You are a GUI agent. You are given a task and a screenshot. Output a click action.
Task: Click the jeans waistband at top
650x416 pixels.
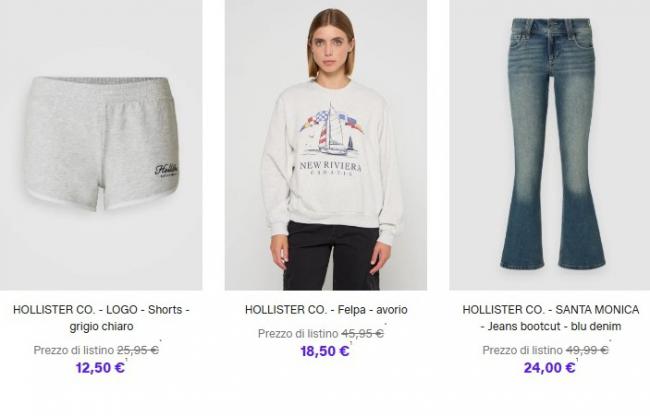tap(551, 28)
